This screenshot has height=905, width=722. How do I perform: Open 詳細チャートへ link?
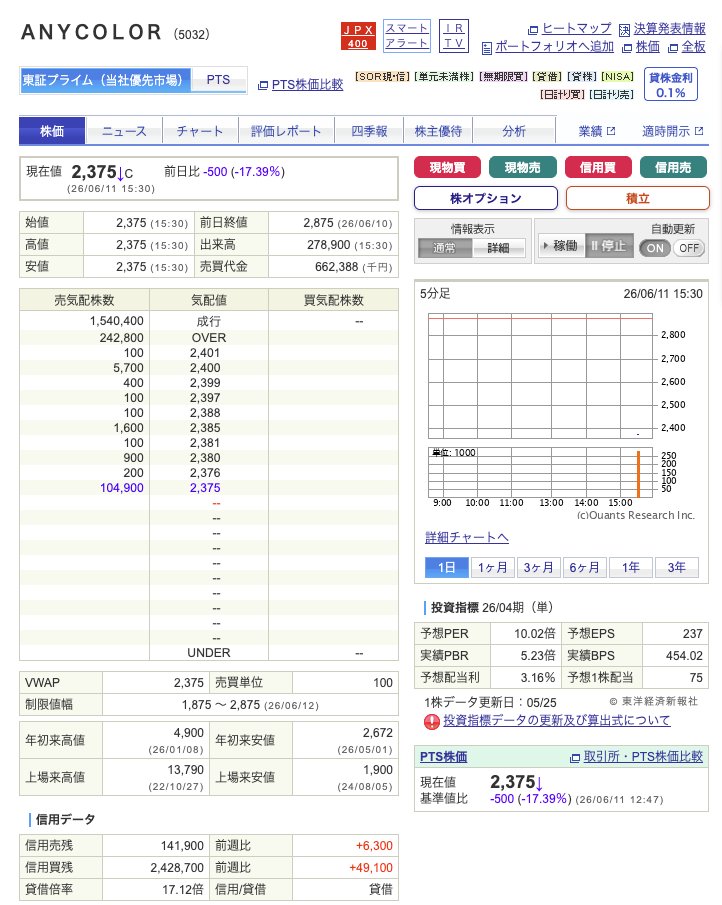[x=466, y=537]
